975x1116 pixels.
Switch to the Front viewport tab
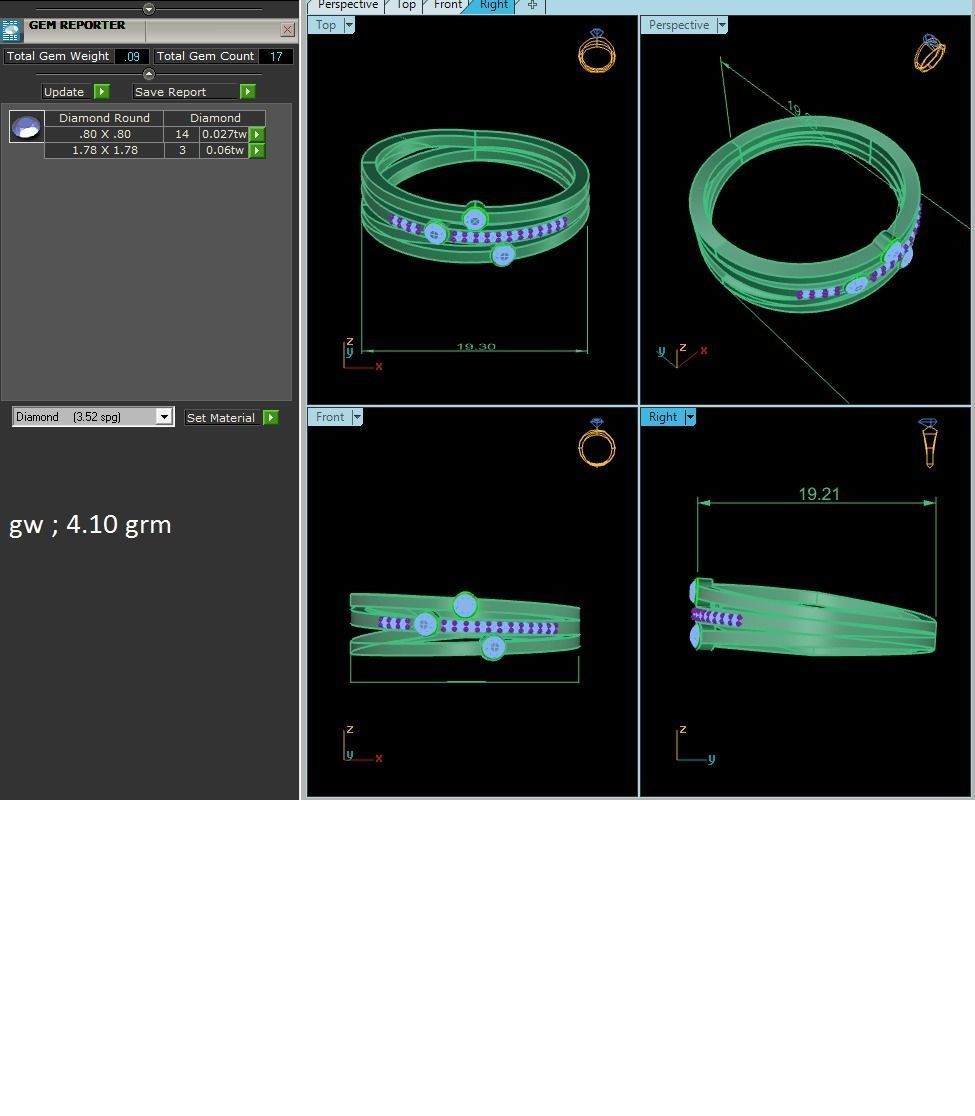coord(448,6)
